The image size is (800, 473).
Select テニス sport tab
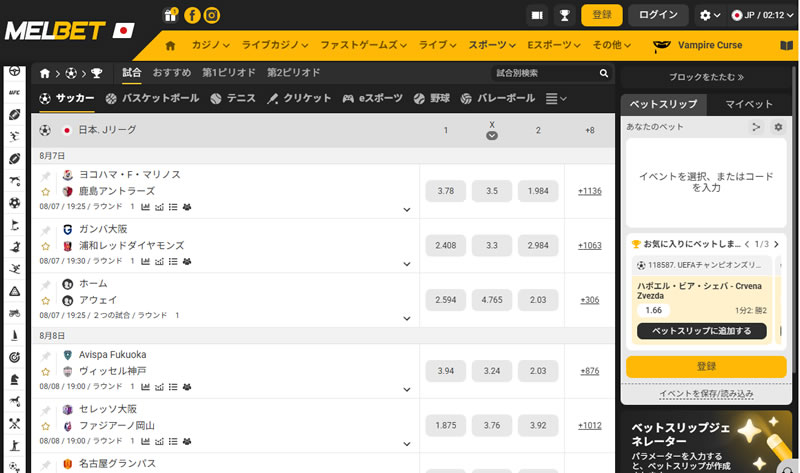point(233,98)
